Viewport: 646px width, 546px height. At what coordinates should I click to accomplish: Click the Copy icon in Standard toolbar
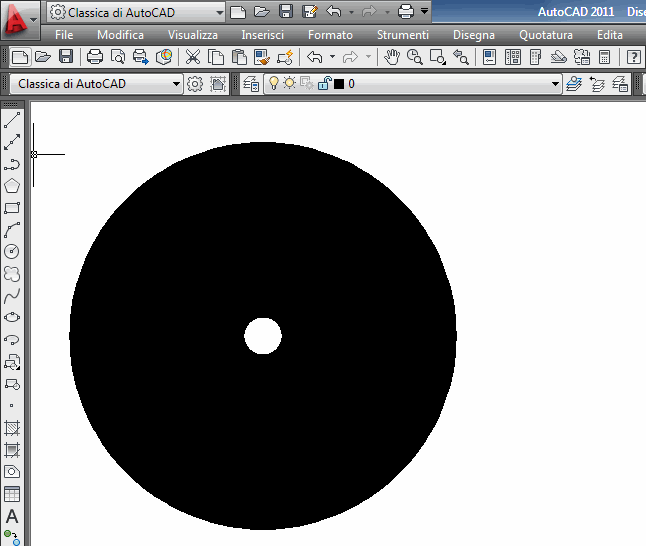tap(216, 57)
